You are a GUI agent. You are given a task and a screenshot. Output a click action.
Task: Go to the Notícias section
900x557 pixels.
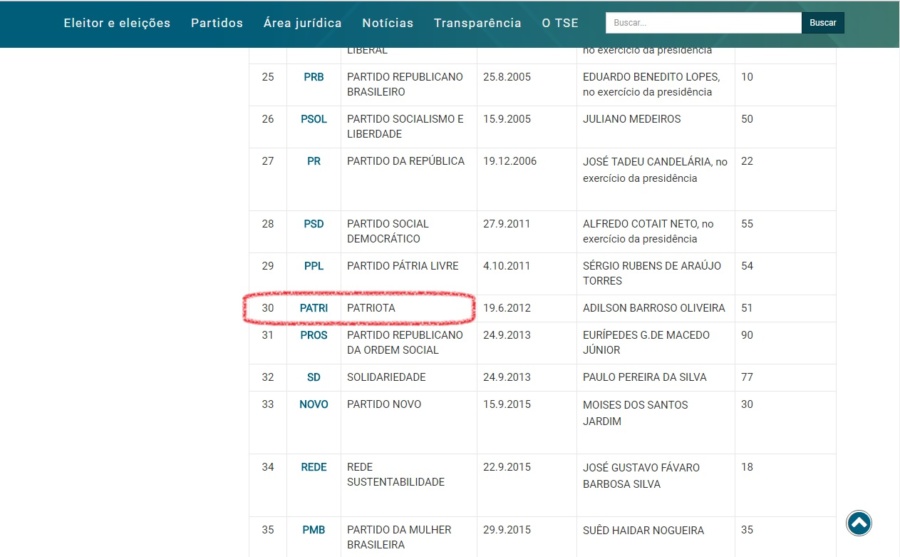tap(387, 23)
